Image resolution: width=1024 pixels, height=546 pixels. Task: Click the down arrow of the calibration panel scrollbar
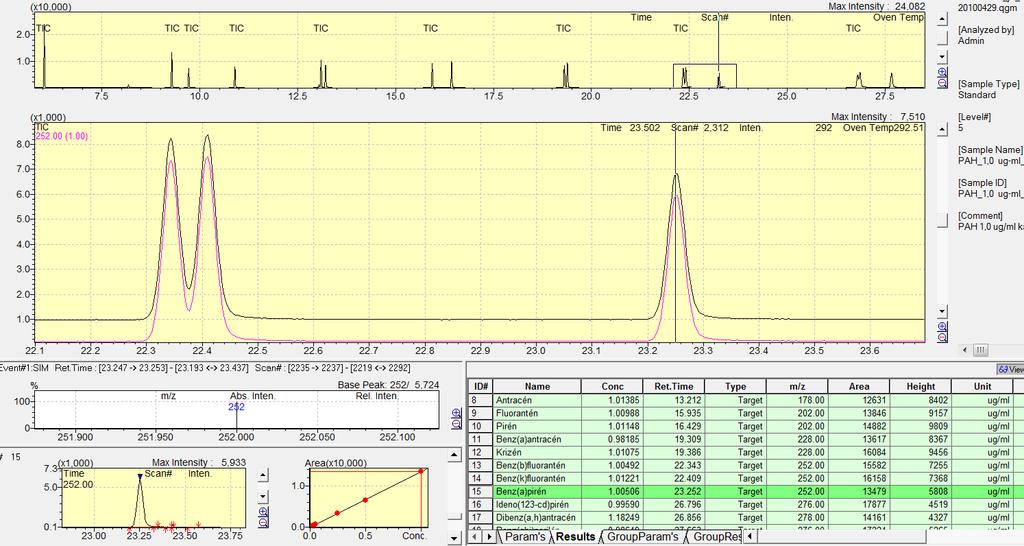[x=455, y=538]
